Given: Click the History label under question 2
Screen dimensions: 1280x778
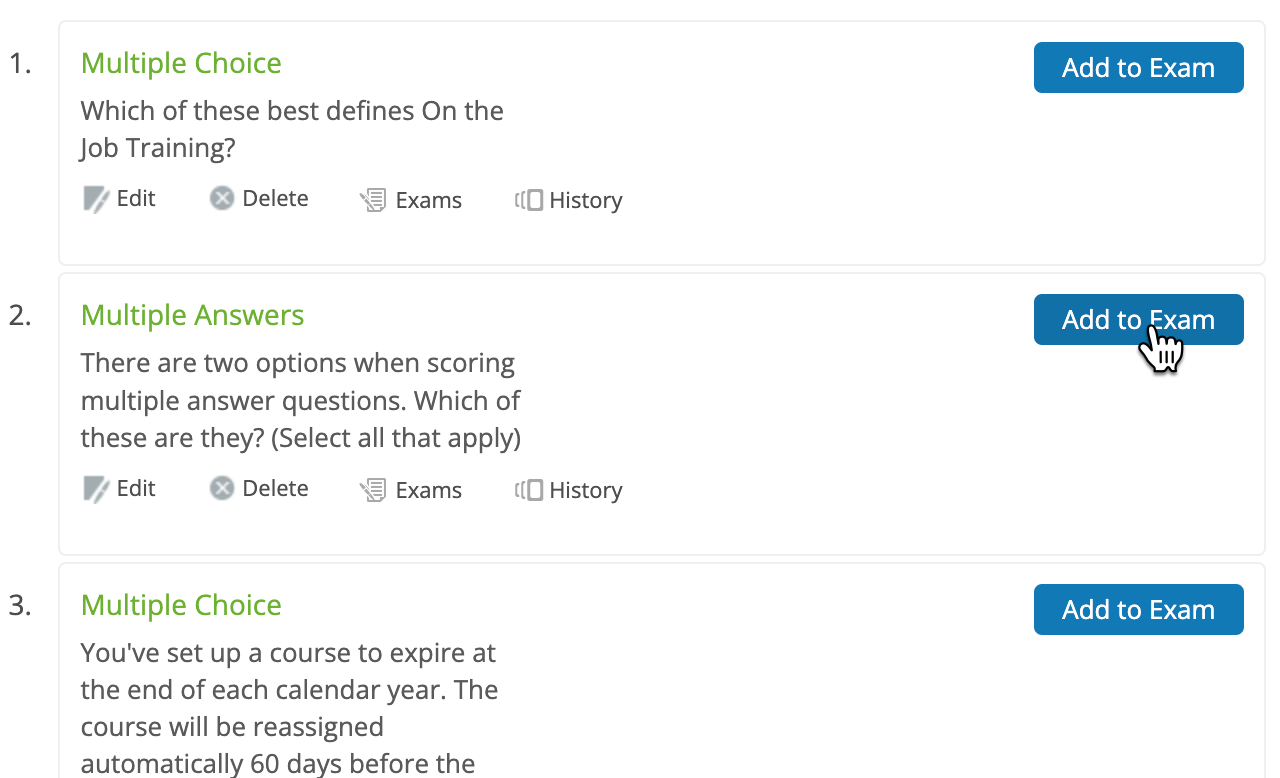Looking at the screenshot, I should 585,490.
